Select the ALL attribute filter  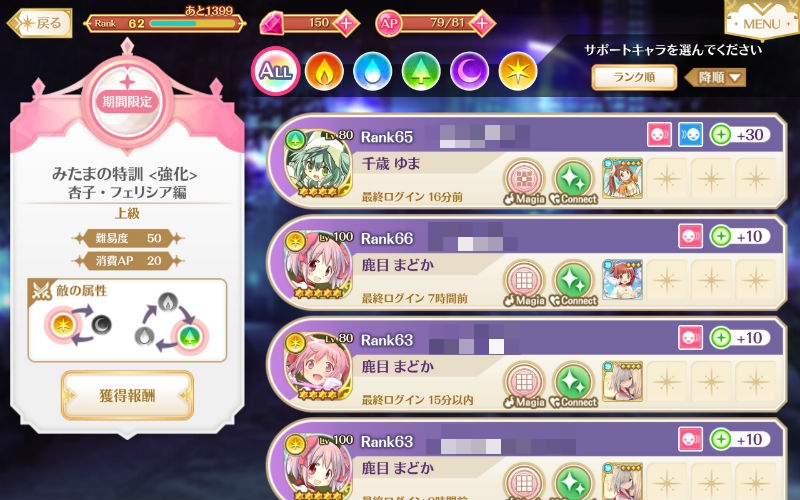coord(276,71)
